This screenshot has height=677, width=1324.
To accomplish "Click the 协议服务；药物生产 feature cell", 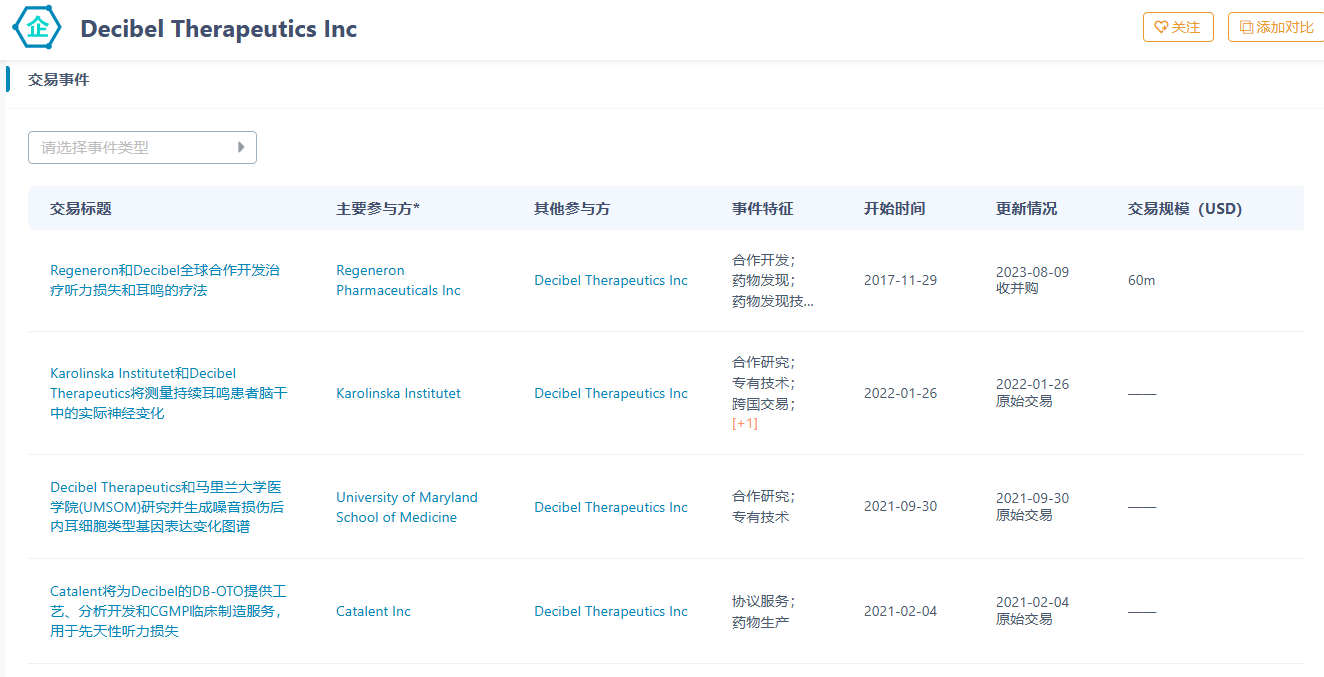I will [x=764, y=612].
